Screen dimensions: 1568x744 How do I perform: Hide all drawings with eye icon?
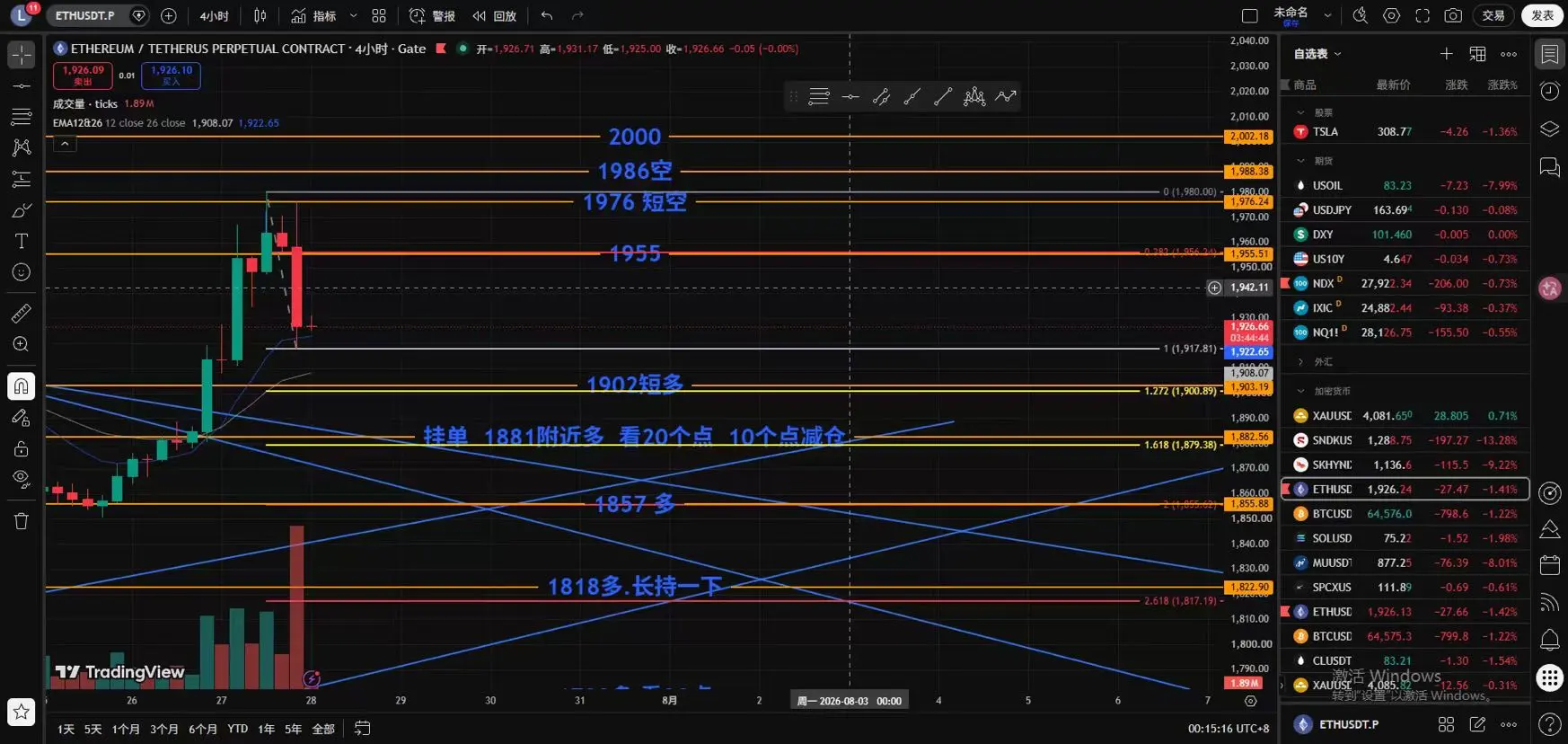click(22, 479)
